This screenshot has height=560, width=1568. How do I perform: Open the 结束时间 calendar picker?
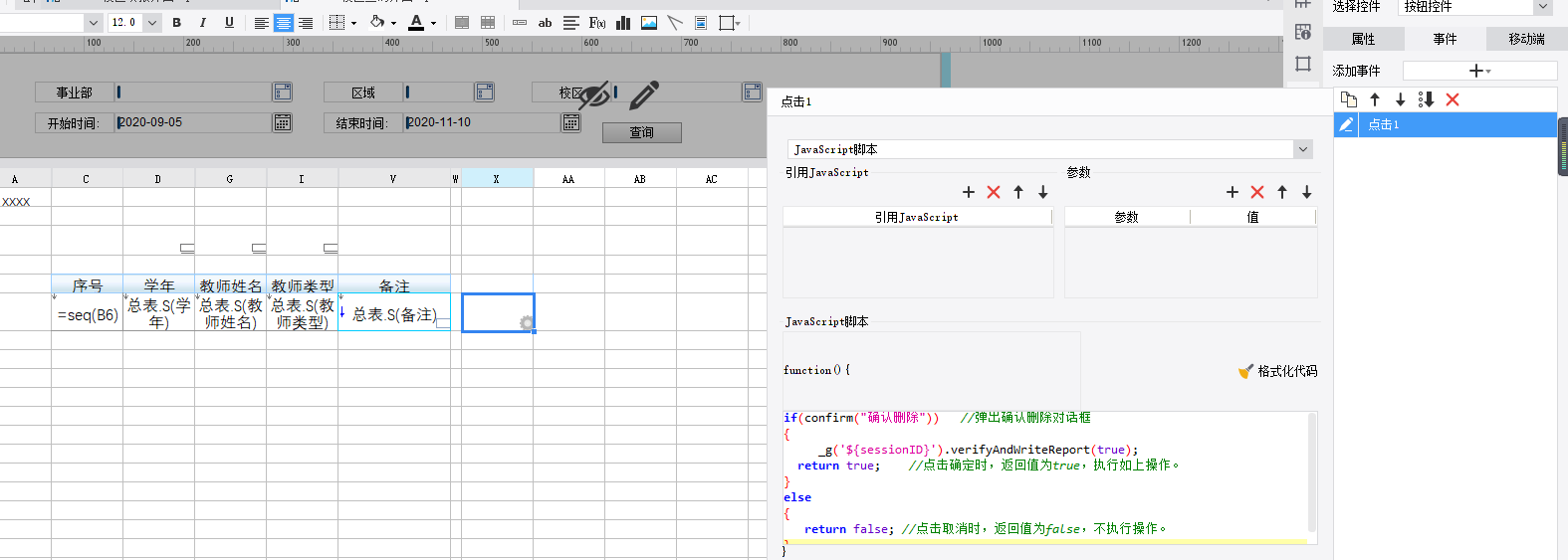571,122
